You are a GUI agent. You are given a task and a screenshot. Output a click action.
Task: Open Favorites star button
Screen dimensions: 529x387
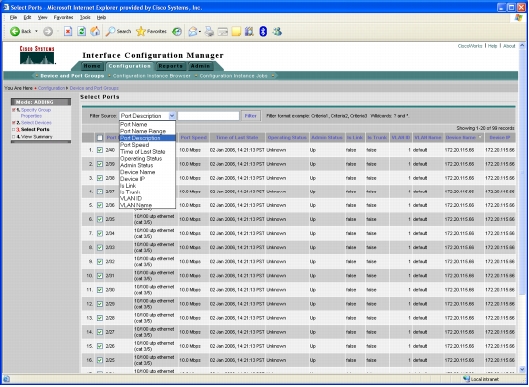(151, 31)
